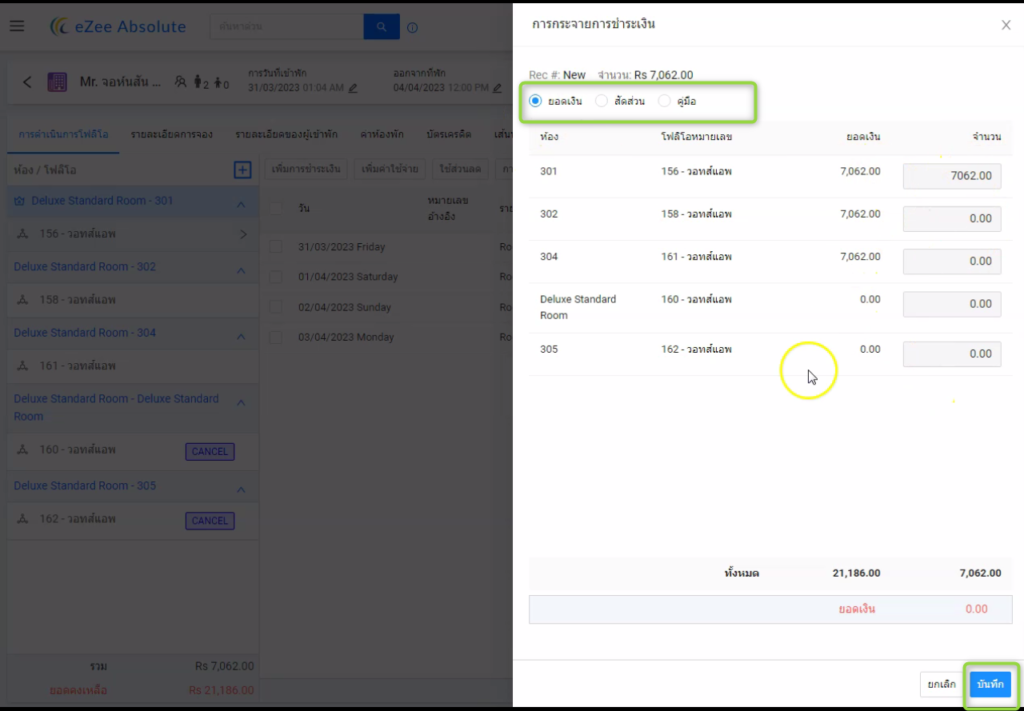This screenshot has width=1024, height=711.
Task: Click the folio icon next to 160
Action: coord(23,450)
